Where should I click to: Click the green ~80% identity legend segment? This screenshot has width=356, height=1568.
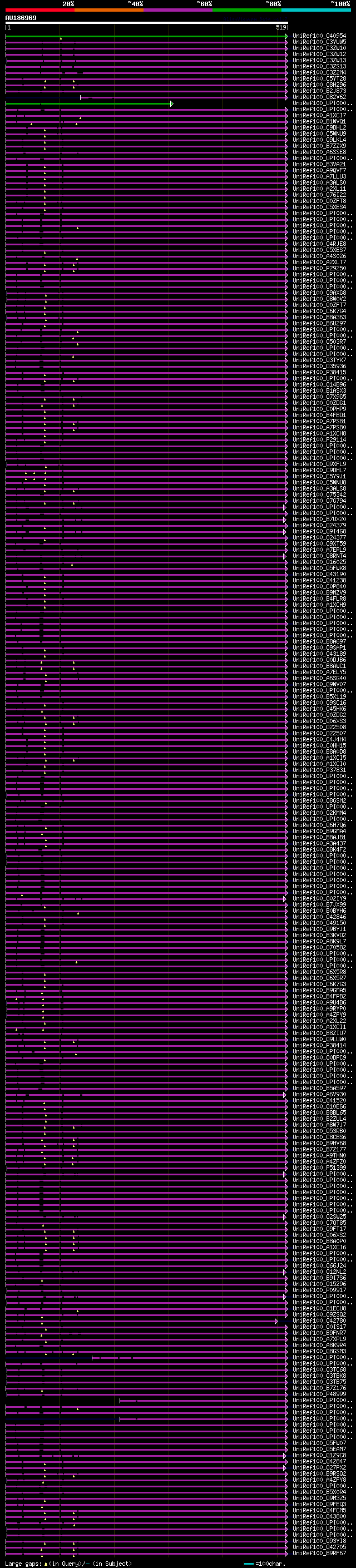pyautogui.click(x=247, y=10)
